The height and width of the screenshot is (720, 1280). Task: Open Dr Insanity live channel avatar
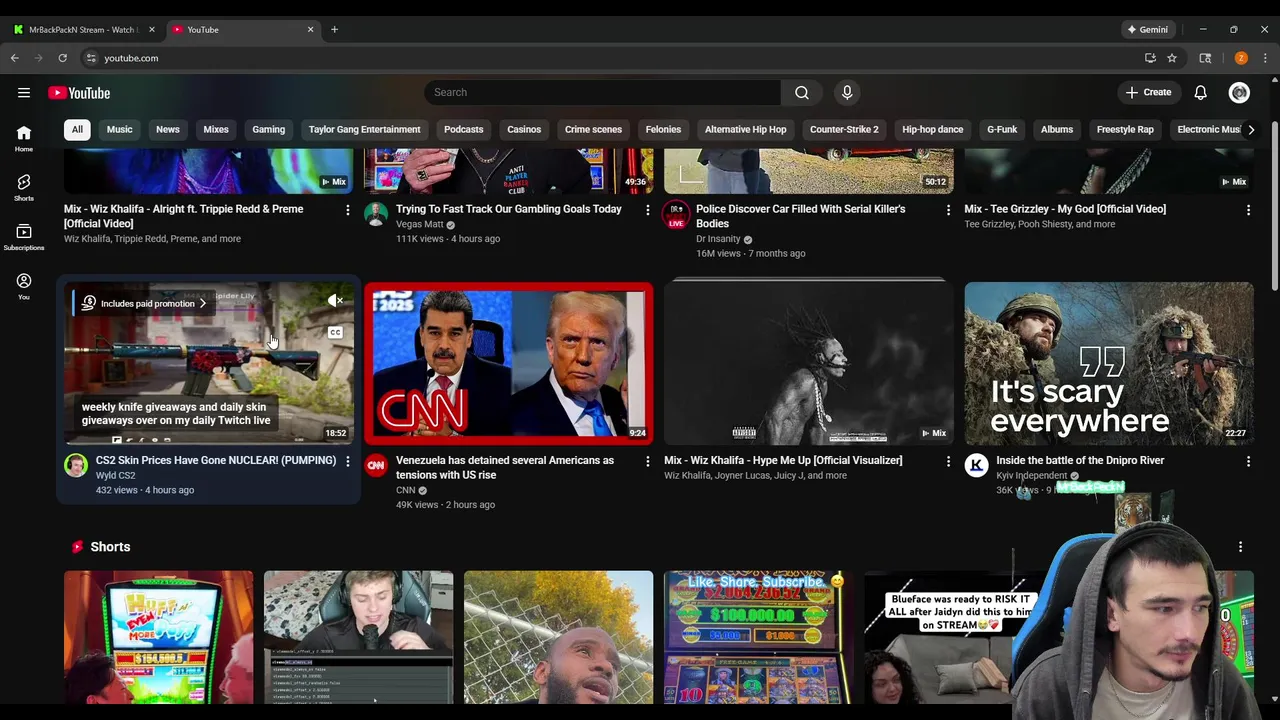(x=676, y=214)
